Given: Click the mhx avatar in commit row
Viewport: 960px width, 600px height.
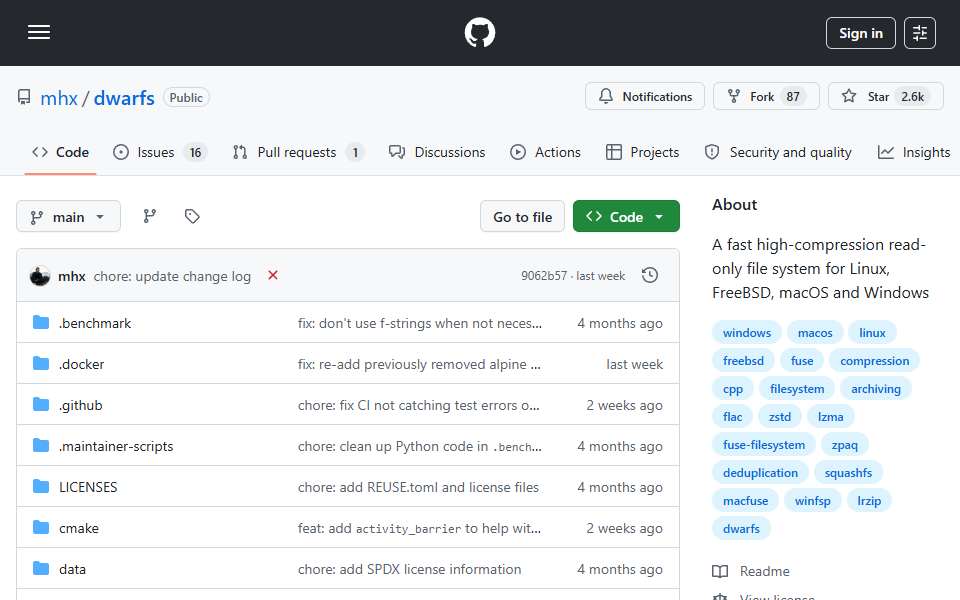Looking at the screenshot, I should click(x=40, y=276).
